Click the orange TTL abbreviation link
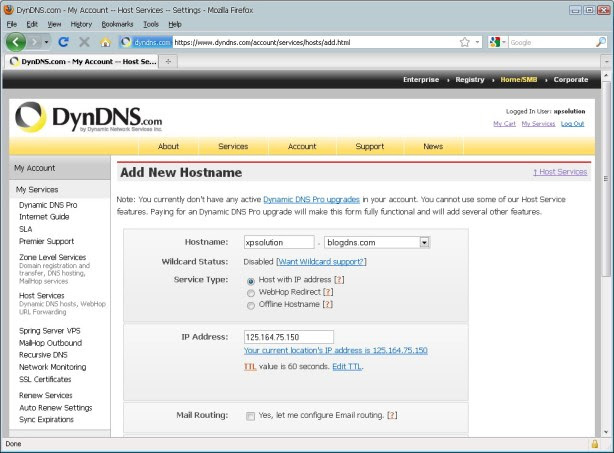Viewport: 614px width, 453px height. tap(250, 367)
